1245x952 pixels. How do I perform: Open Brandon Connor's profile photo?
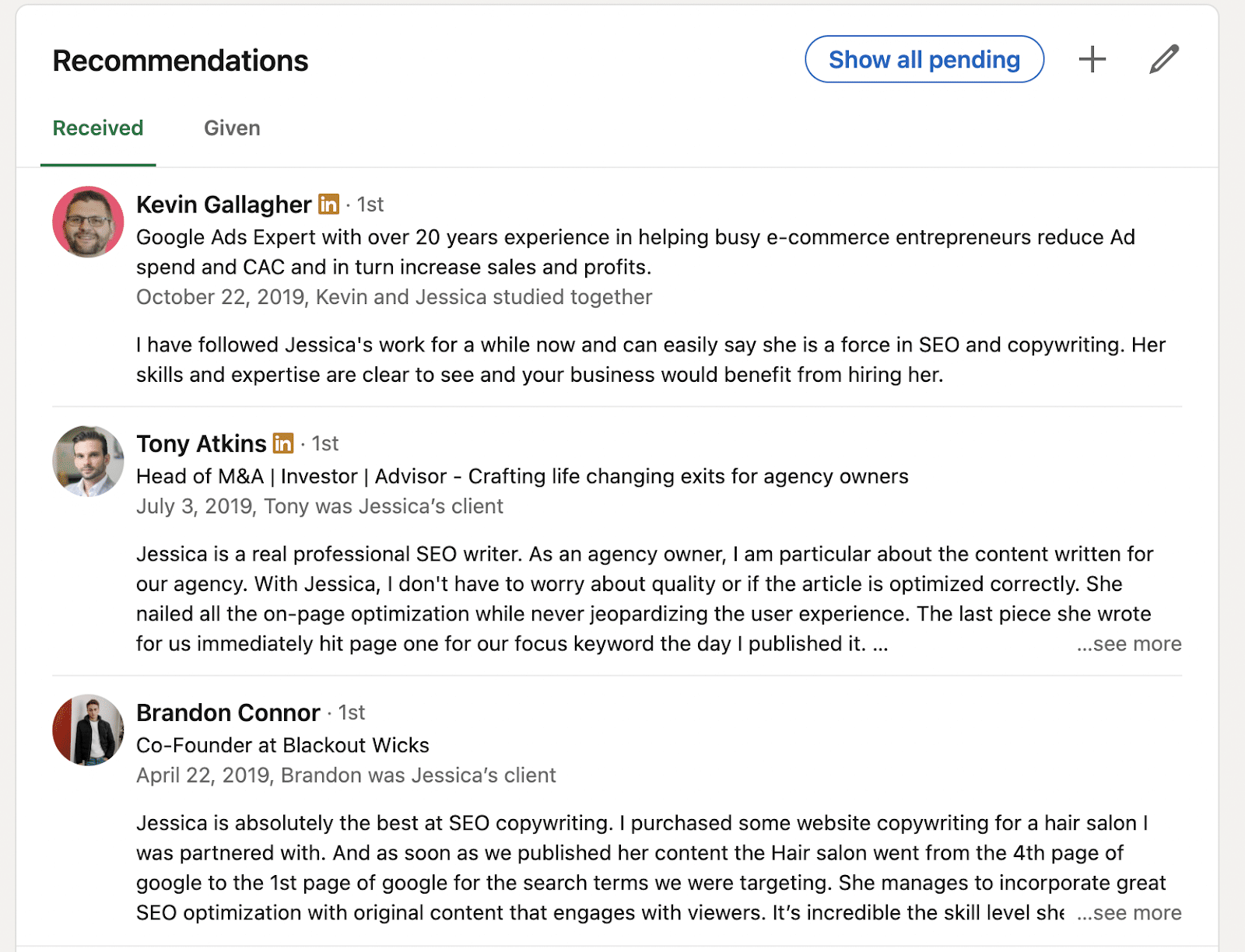pyautogui.click(x=87, y=730)
